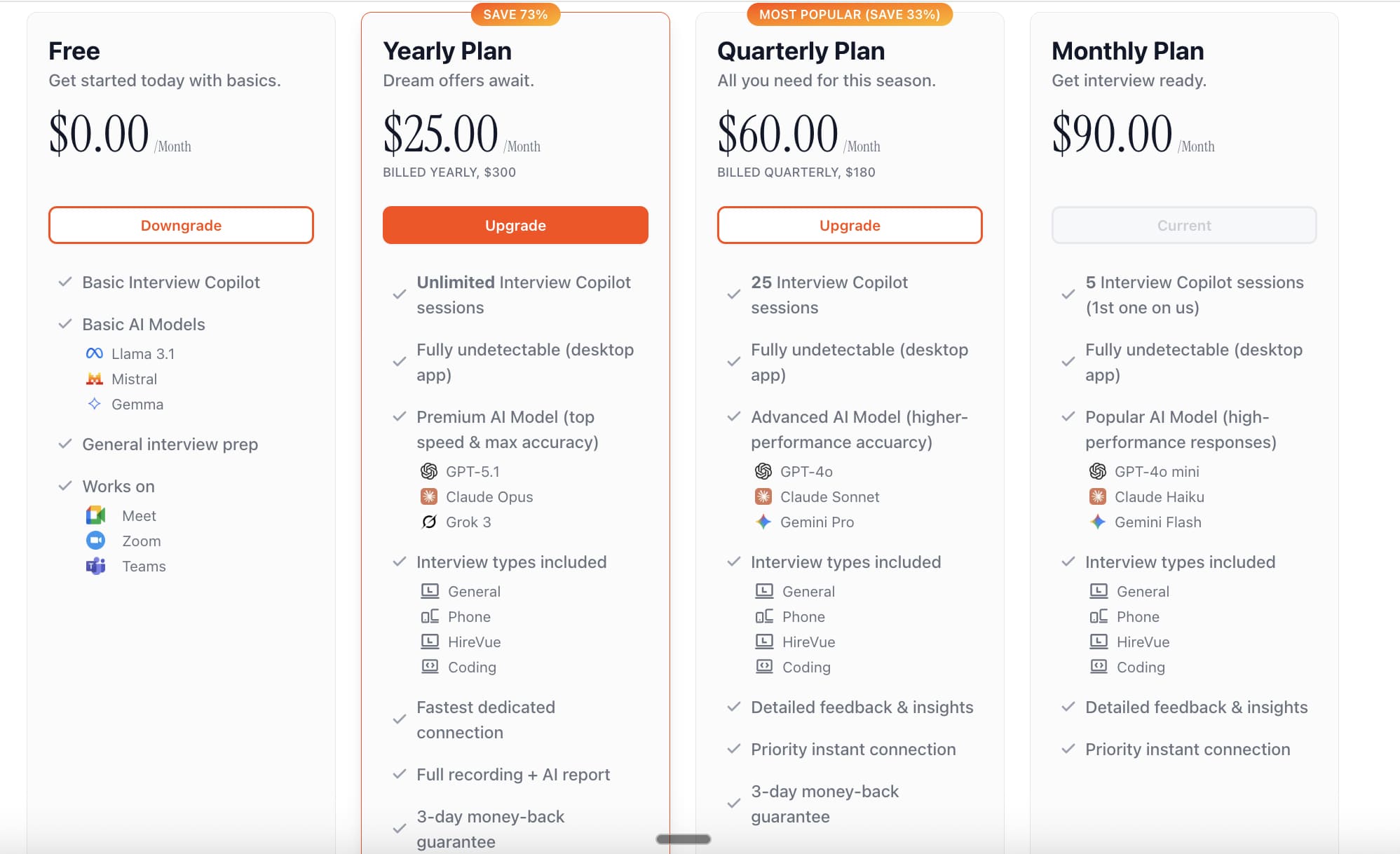Click the OpenAI icon next to GPT-5.1
1400x854 pixels.
coord(429,471)
